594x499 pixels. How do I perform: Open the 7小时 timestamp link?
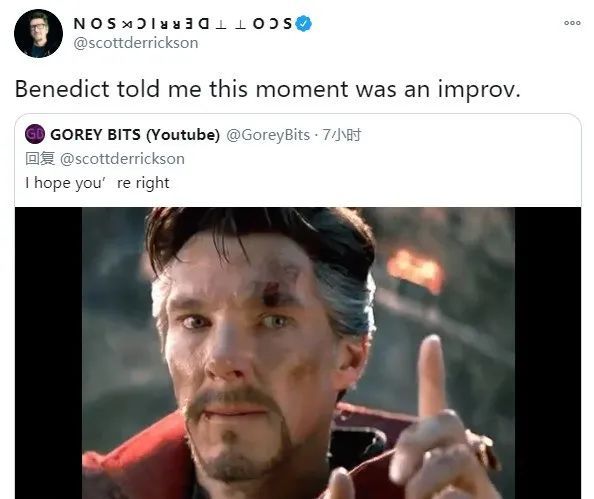pos(342,135)
